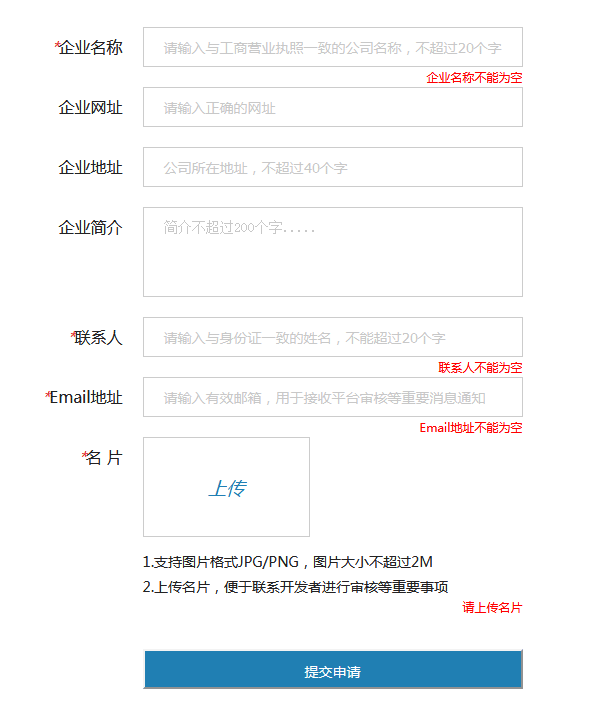Click error text Email地址不能为空
Image resolution: width=591 pixels, height=719 pixels.
(471, 428)
